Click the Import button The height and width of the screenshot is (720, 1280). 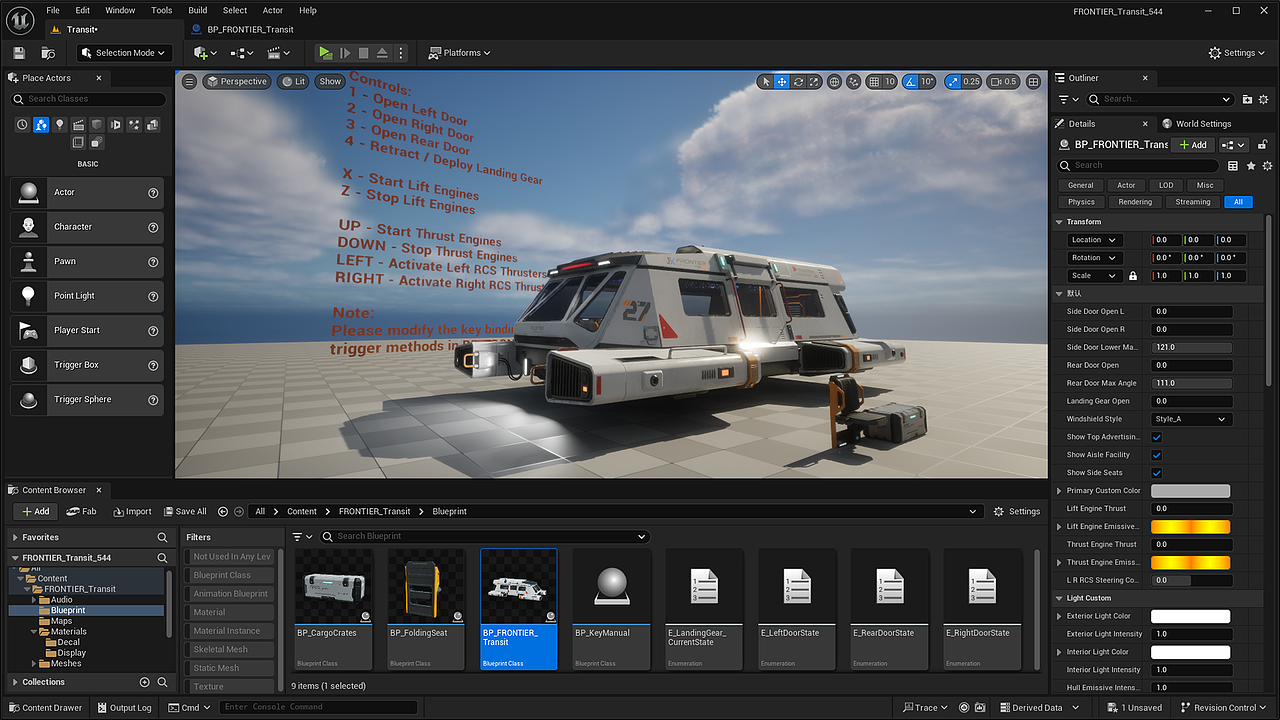[132, 511]
